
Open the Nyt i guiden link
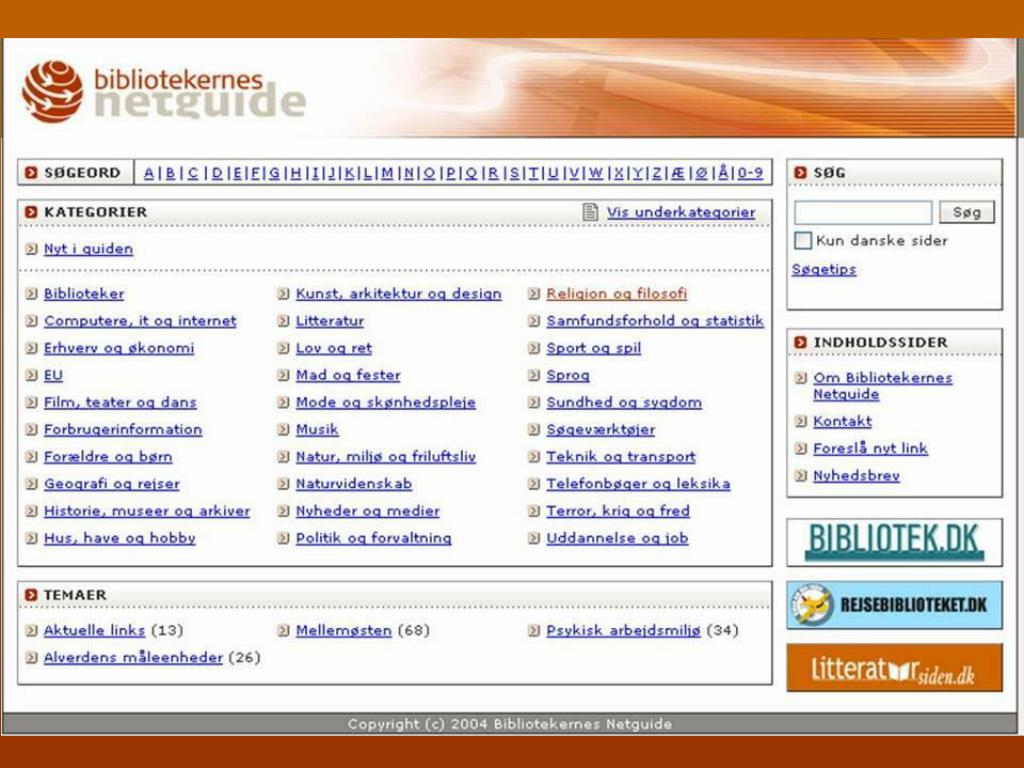[x=88, y=249]
